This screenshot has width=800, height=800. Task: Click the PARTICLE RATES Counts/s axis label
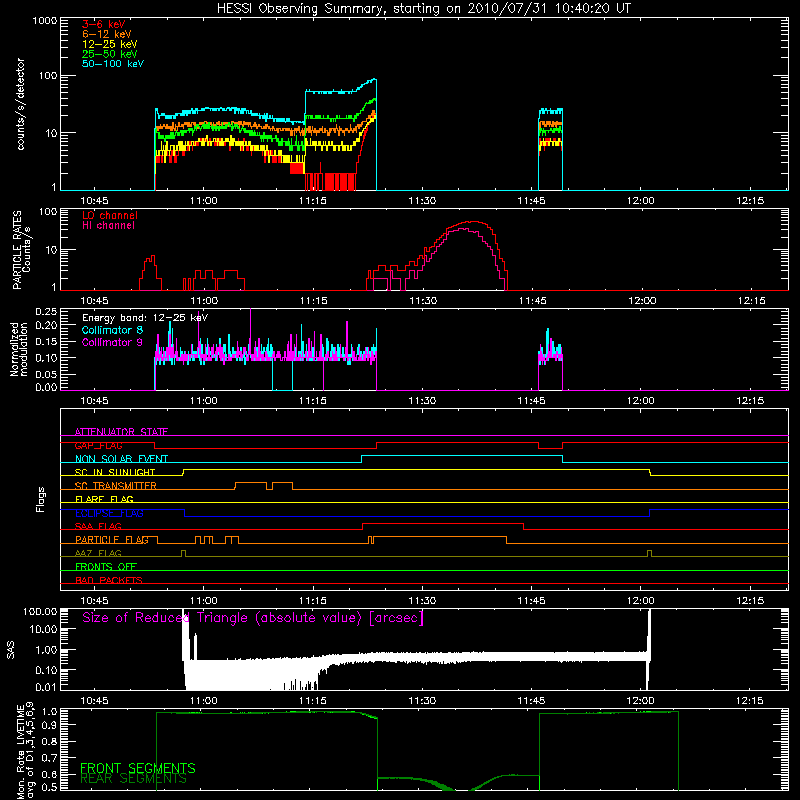tap(21, 249)
